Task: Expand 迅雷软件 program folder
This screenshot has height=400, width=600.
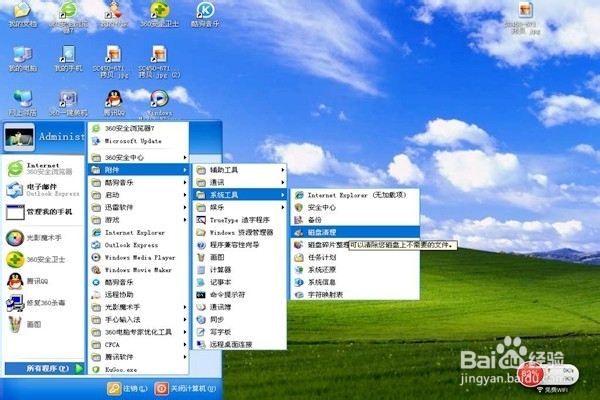Action: coord(139,207)
